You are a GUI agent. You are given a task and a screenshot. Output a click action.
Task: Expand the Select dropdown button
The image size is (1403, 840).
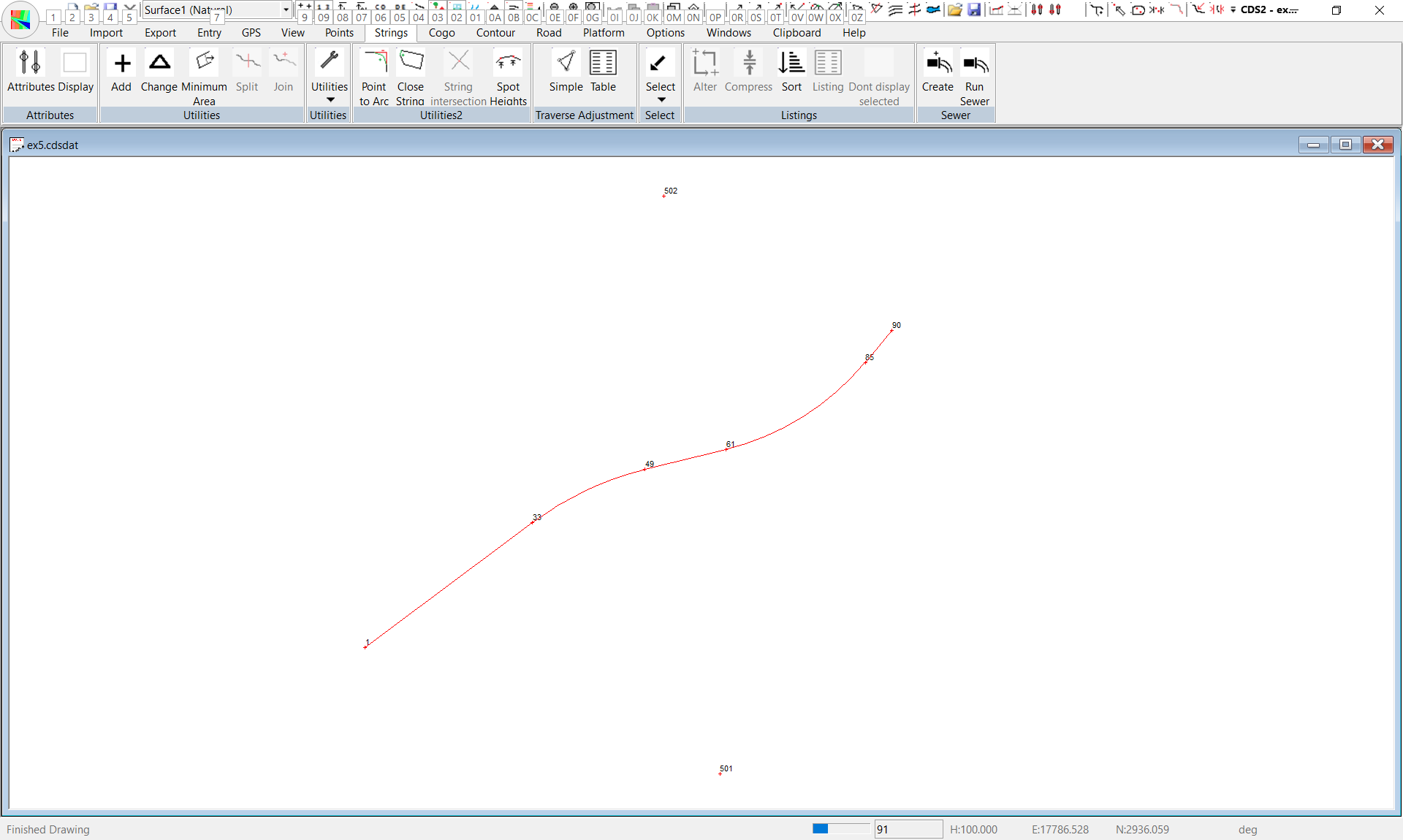[x=661, y=100]
